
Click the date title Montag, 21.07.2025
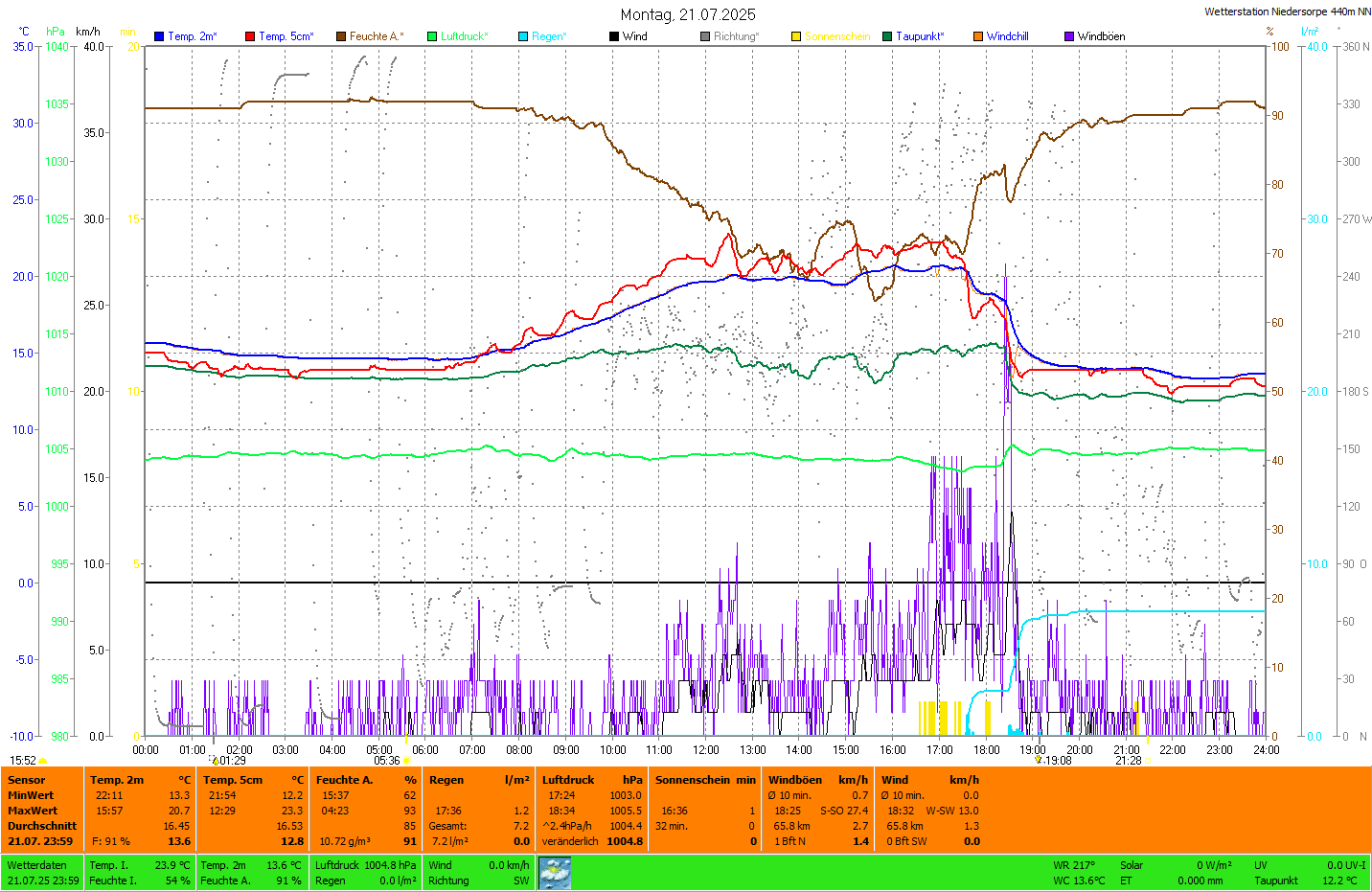tap(687, 14)
